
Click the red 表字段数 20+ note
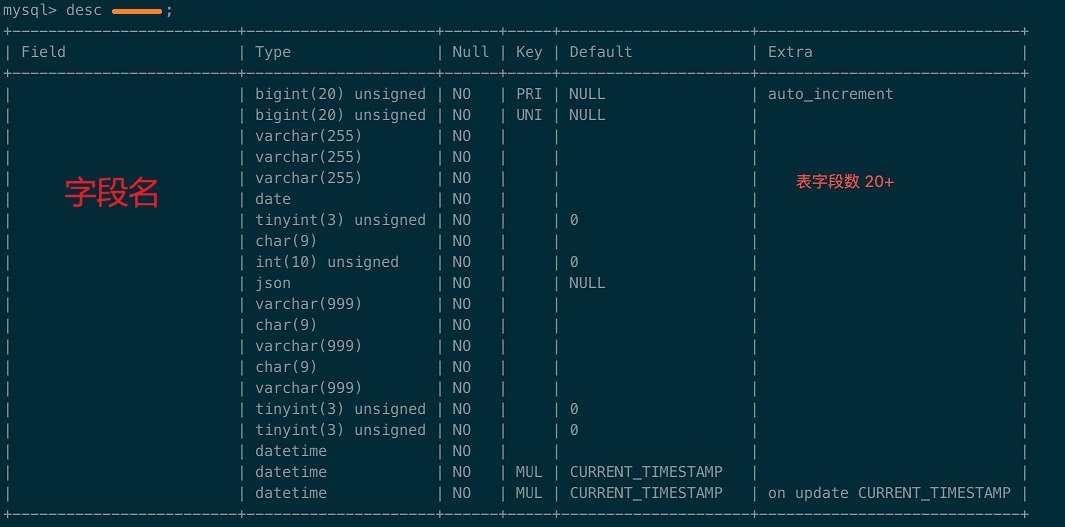click(x=845, y=182)
